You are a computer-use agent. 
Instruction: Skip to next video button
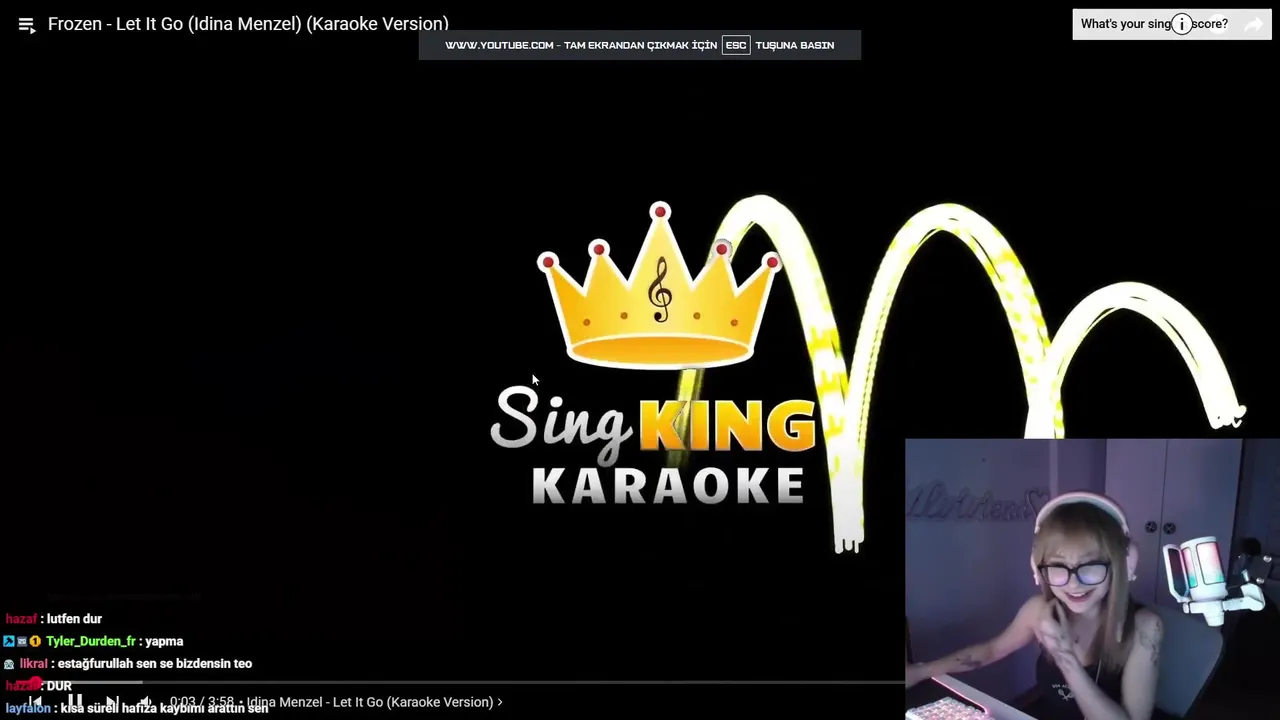[112, 702]
